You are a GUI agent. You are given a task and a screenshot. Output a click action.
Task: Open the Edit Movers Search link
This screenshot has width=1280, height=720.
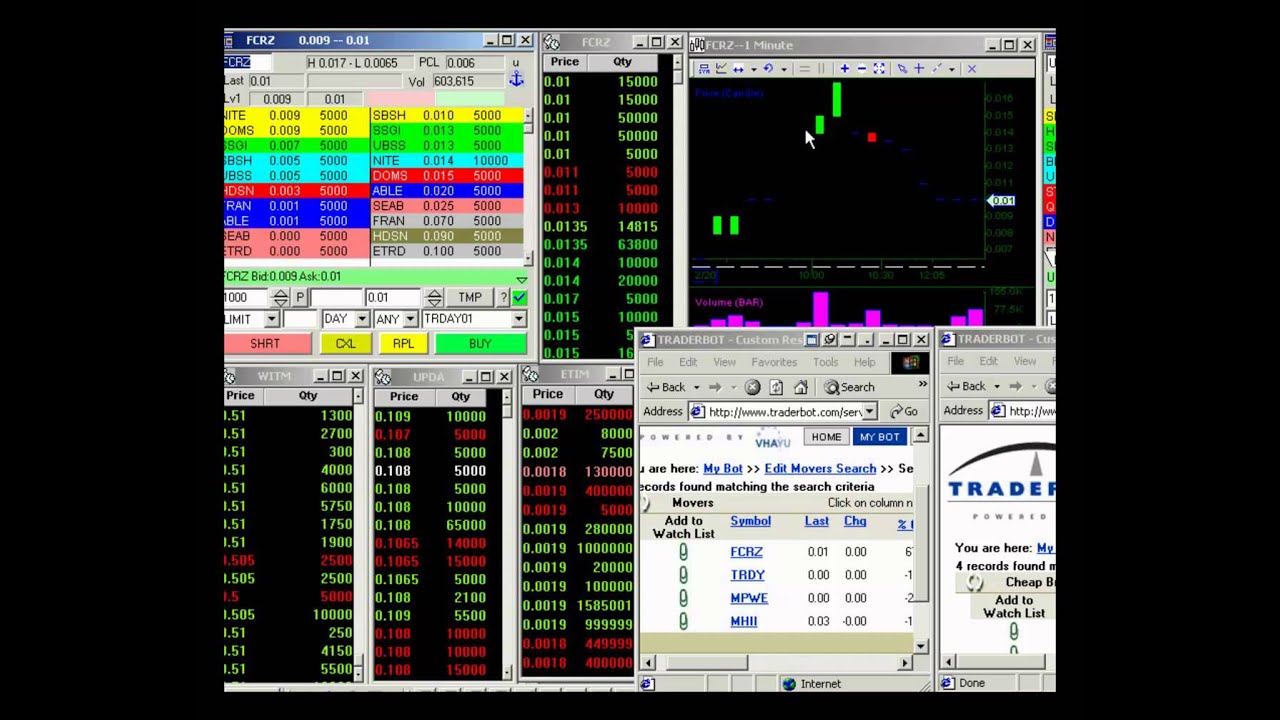(x=820, y=469)
